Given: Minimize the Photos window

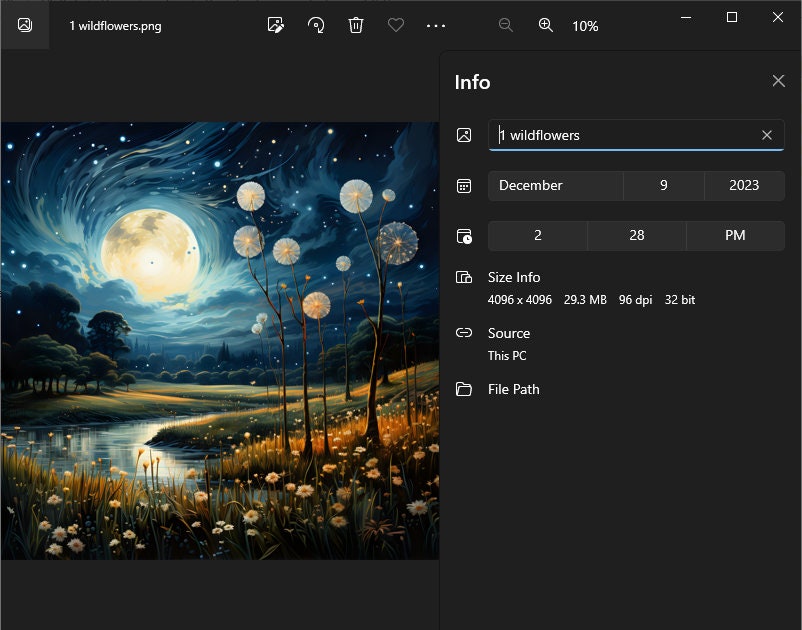Looking at the screenshot, I should click(686, 17).
